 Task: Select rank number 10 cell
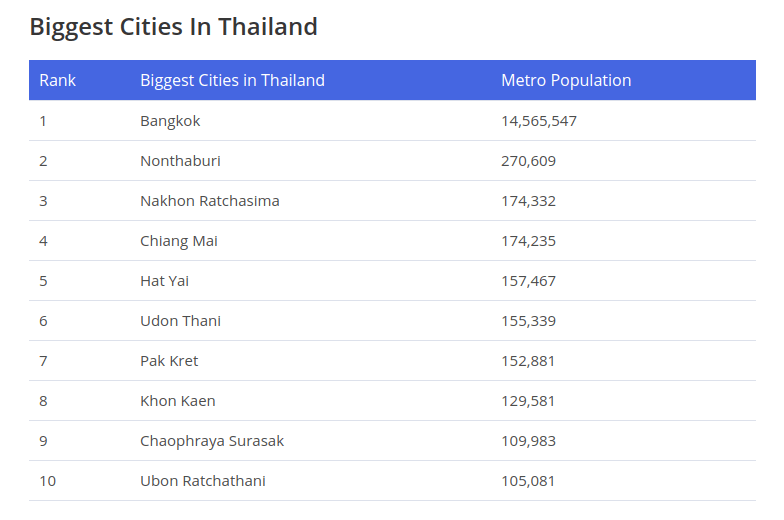tap(48, 481)
